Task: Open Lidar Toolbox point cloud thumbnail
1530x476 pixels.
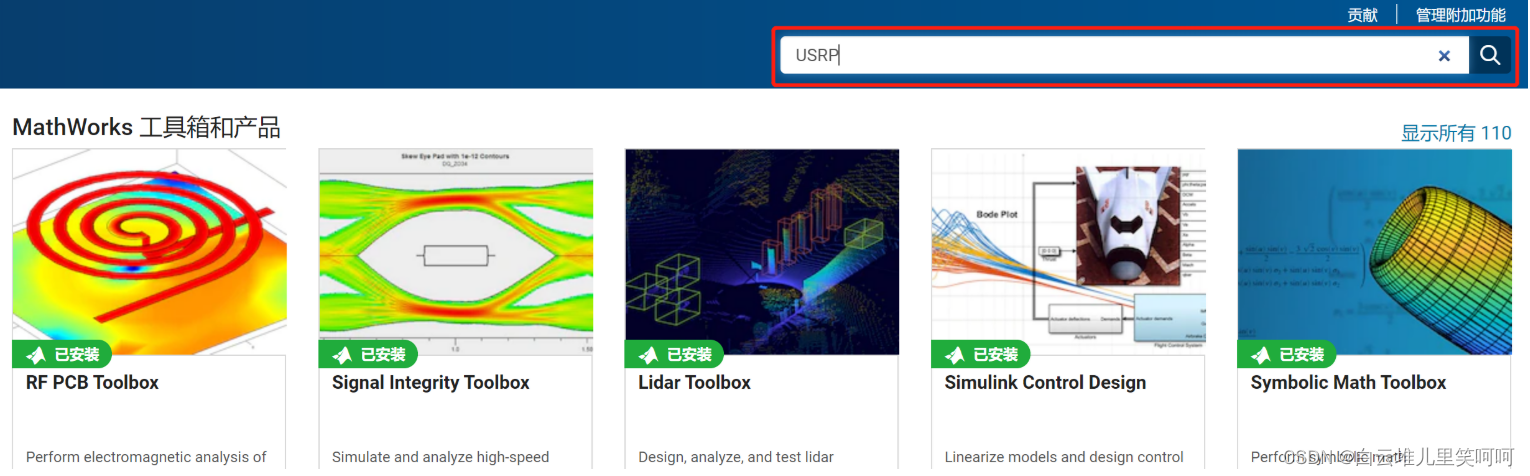Action: [762, 252]
